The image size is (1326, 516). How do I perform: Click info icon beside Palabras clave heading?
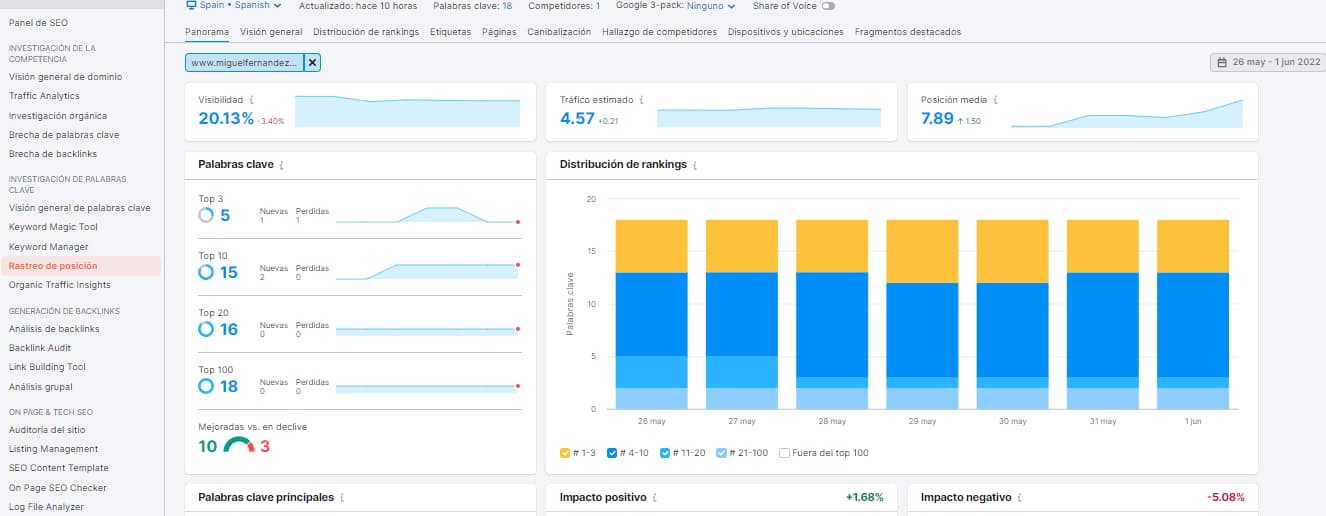point(283,165)
